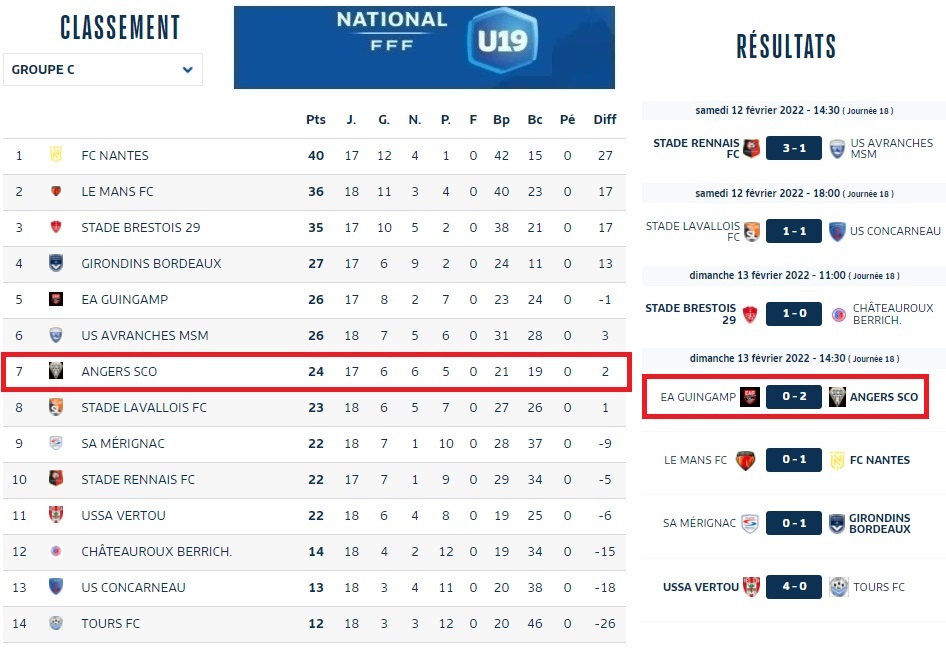Click the dropdown chevron arrow next to Groupe C
Screen dimensions: 946x648
coord(188,70)
